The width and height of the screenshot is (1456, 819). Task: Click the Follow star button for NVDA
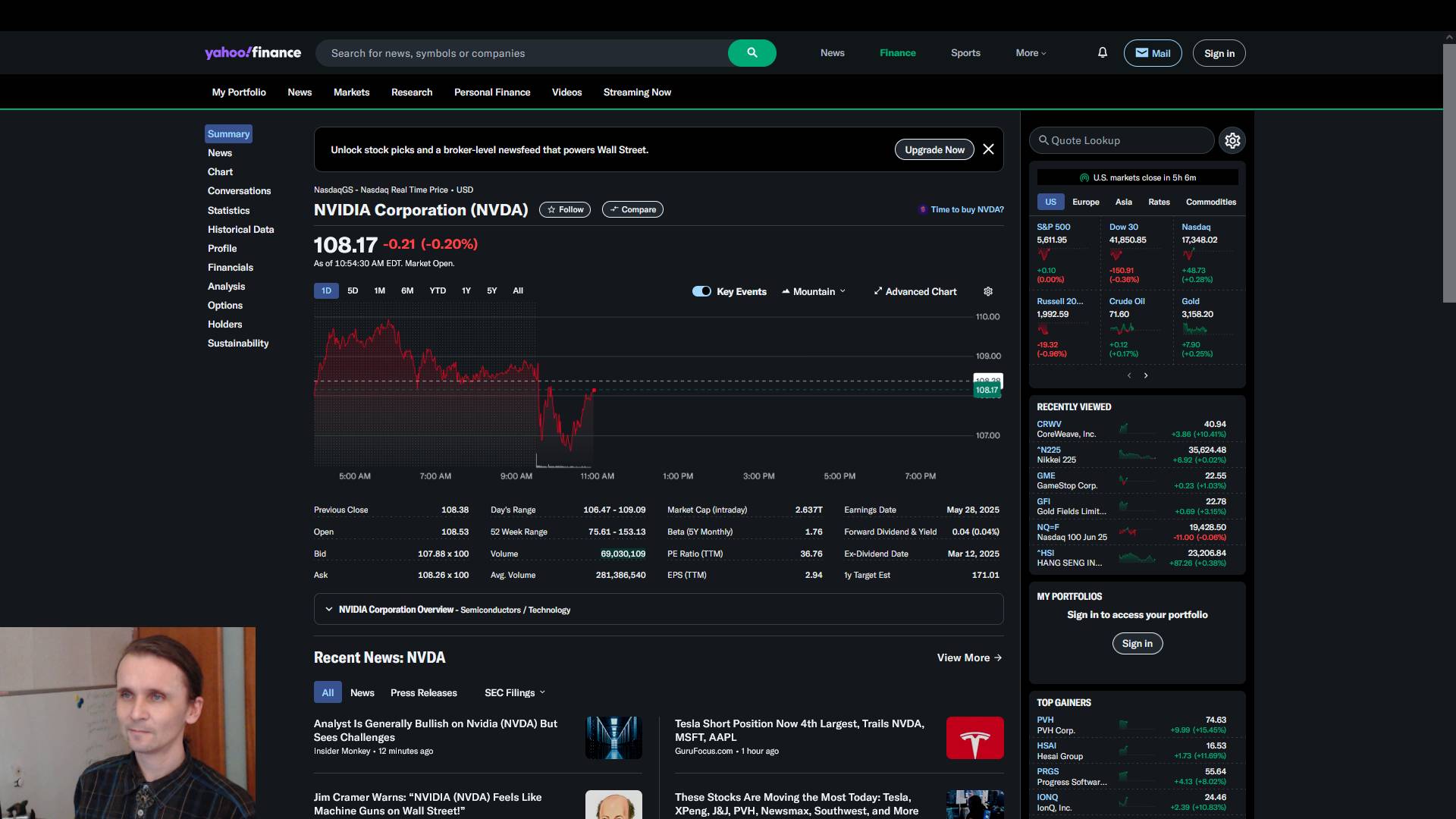(x=565, y=209)
